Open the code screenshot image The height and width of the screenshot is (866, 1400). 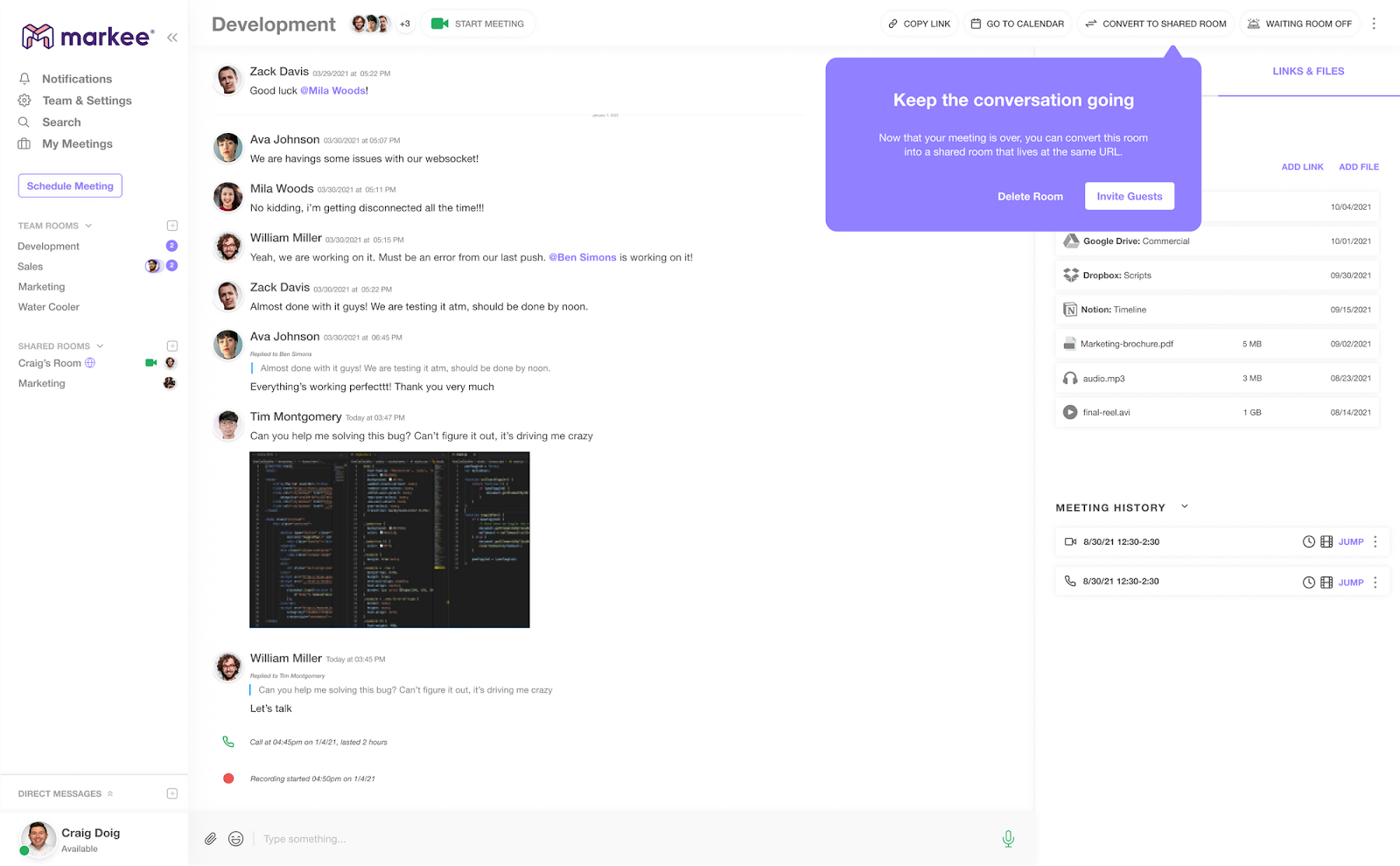(x=389, y=540)
